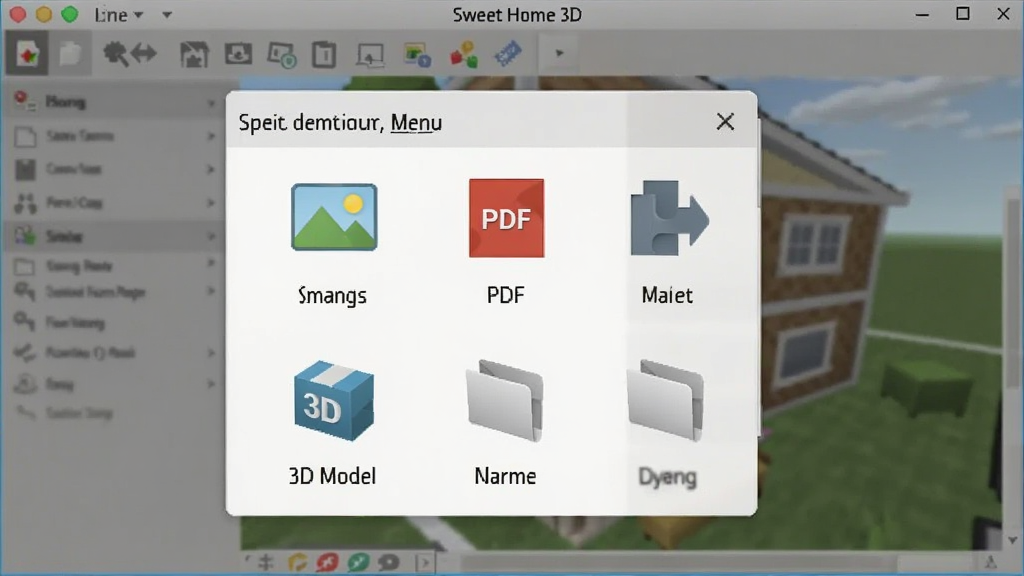Pick the 3D Model cube icon
Image resolution: width=1024 pixels, height=576 pixels.
pyautogui.click(x=334, y=400)
